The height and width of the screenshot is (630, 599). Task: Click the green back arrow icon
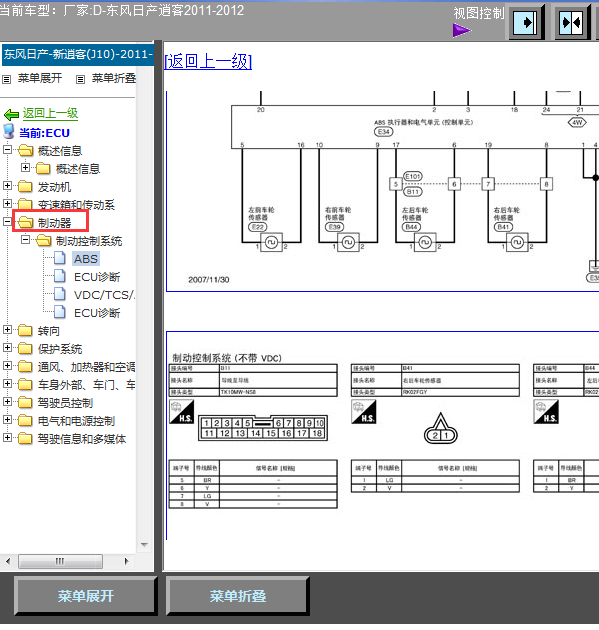(x=11, y=115)
